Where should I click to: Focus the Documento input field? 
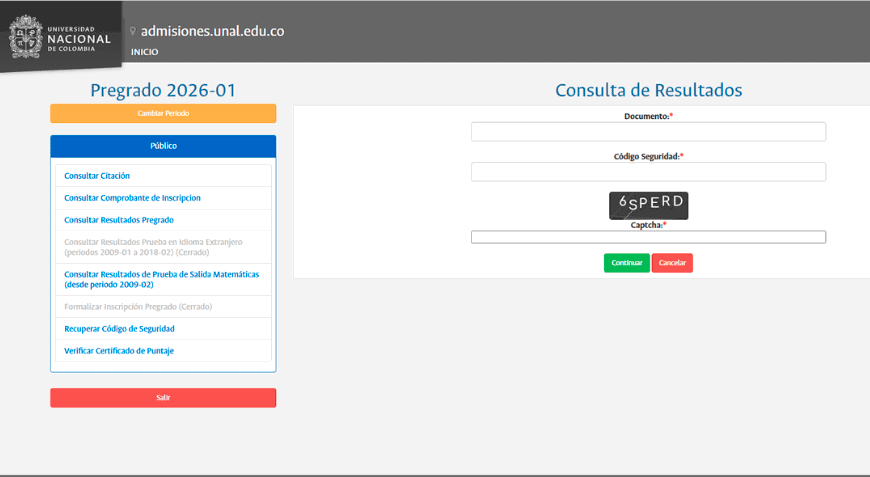pos(648,132)
